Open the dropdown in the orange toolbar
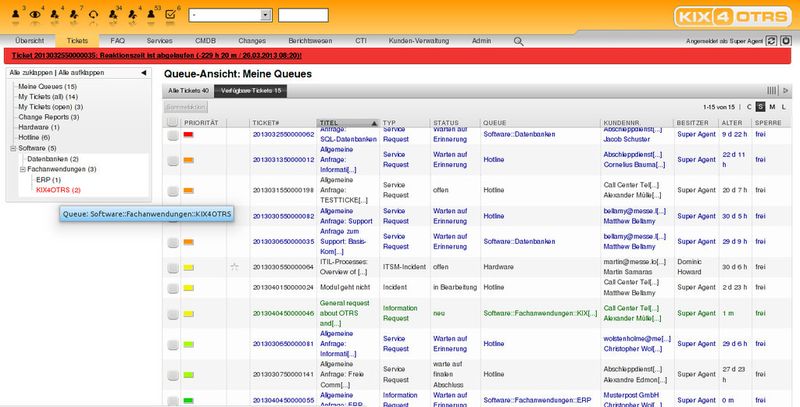 230,15
